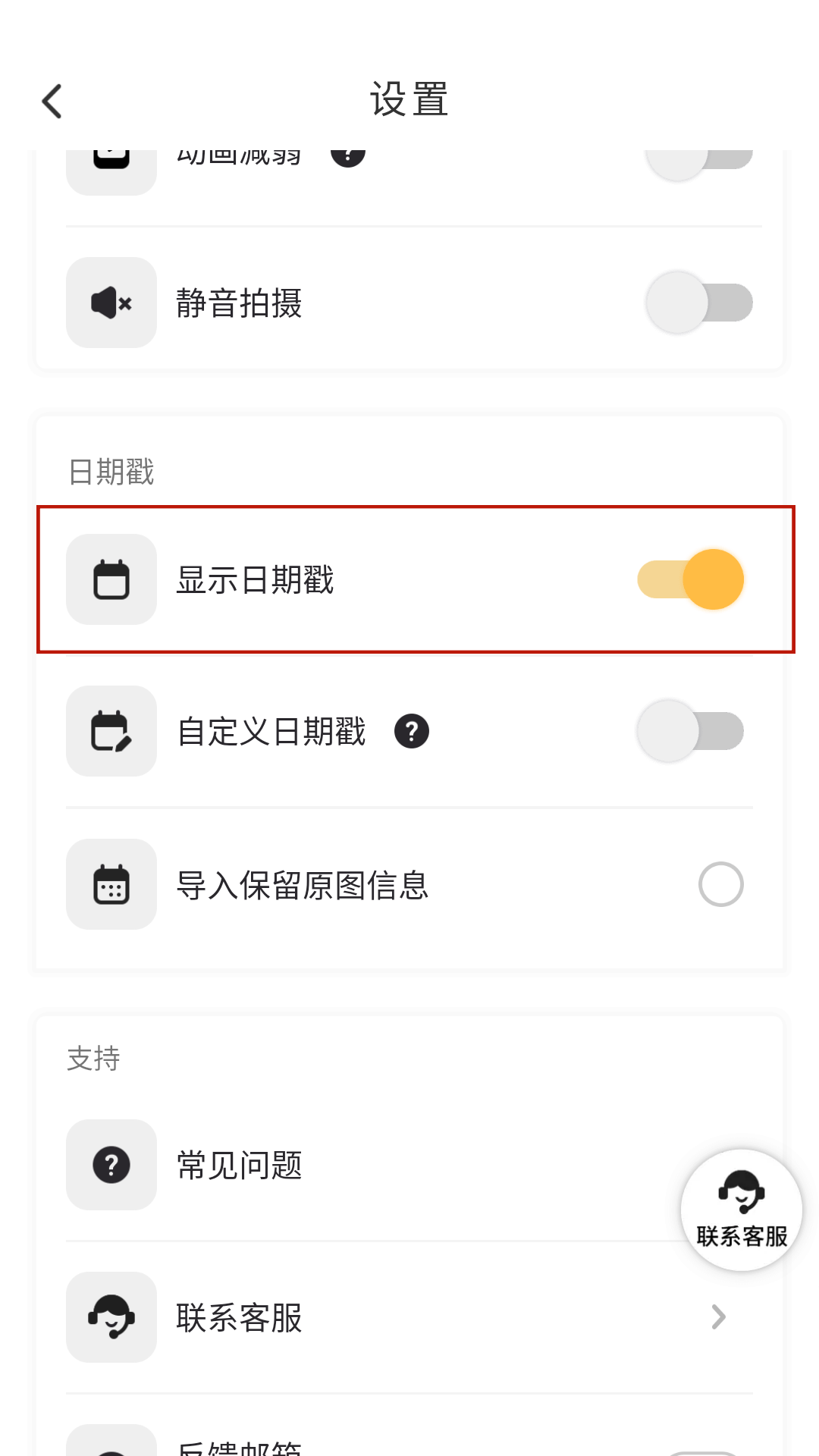This screenshot has width=819, height=1456.
Task: Open 联系客服 via its chevron arrow
Action: pyautogui.click(x=718, y=1317)
